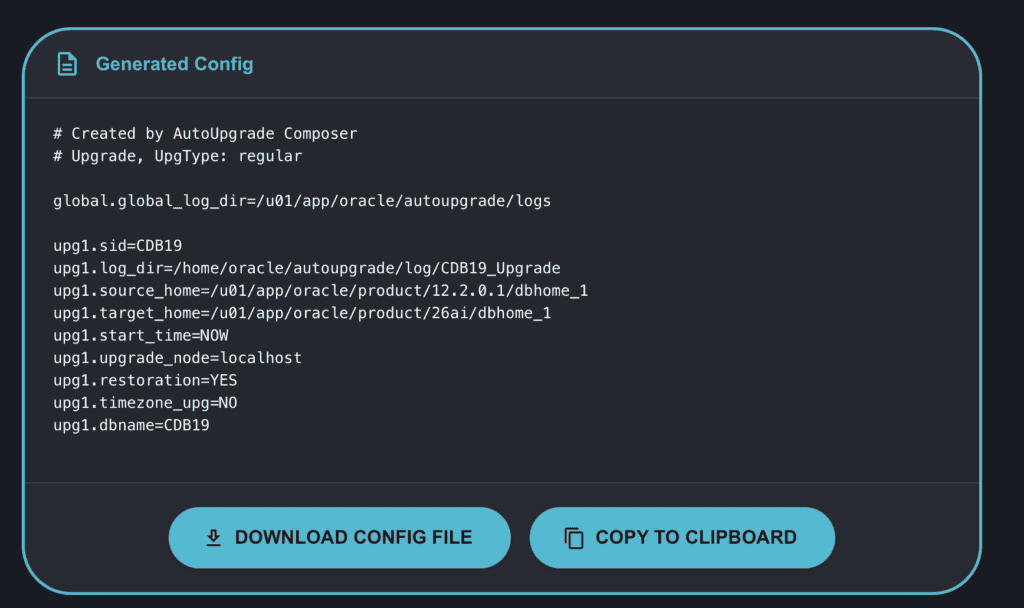Click the copy icon in clipboard button
This screenshot has width=1024, height=608.
(x=574, y=538)
